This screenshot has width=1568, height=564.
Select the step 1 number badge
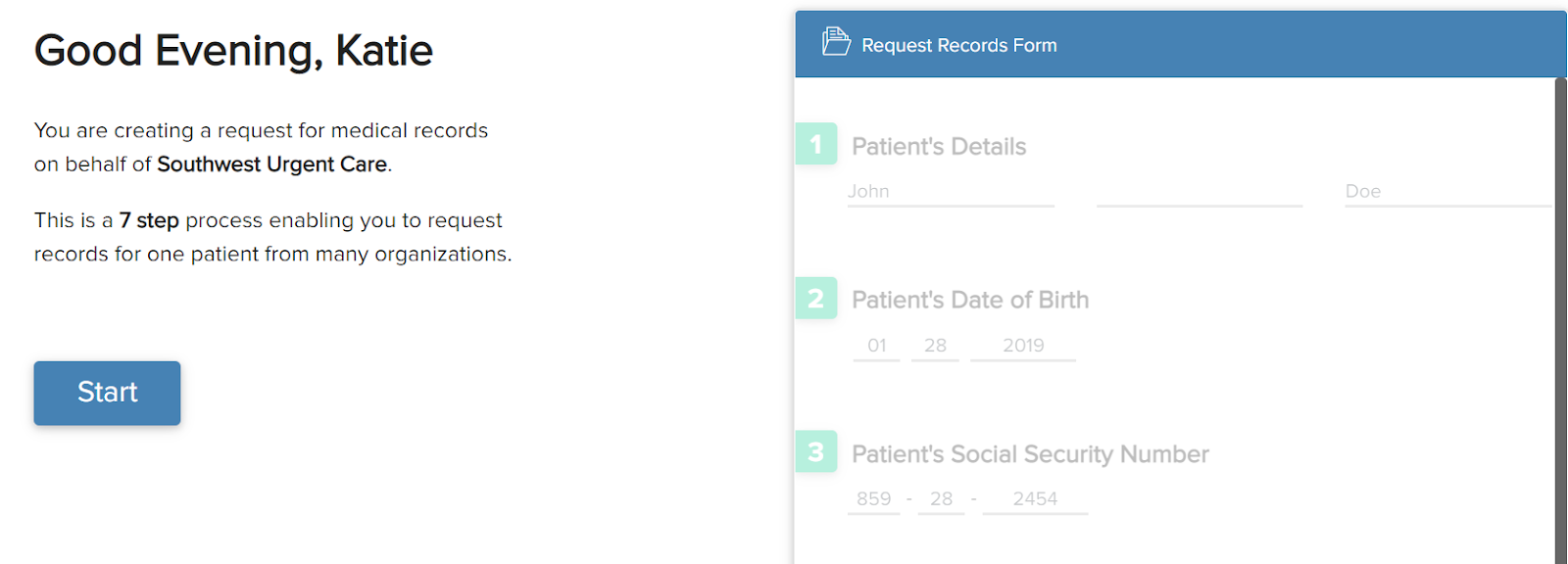coord(816,144)
